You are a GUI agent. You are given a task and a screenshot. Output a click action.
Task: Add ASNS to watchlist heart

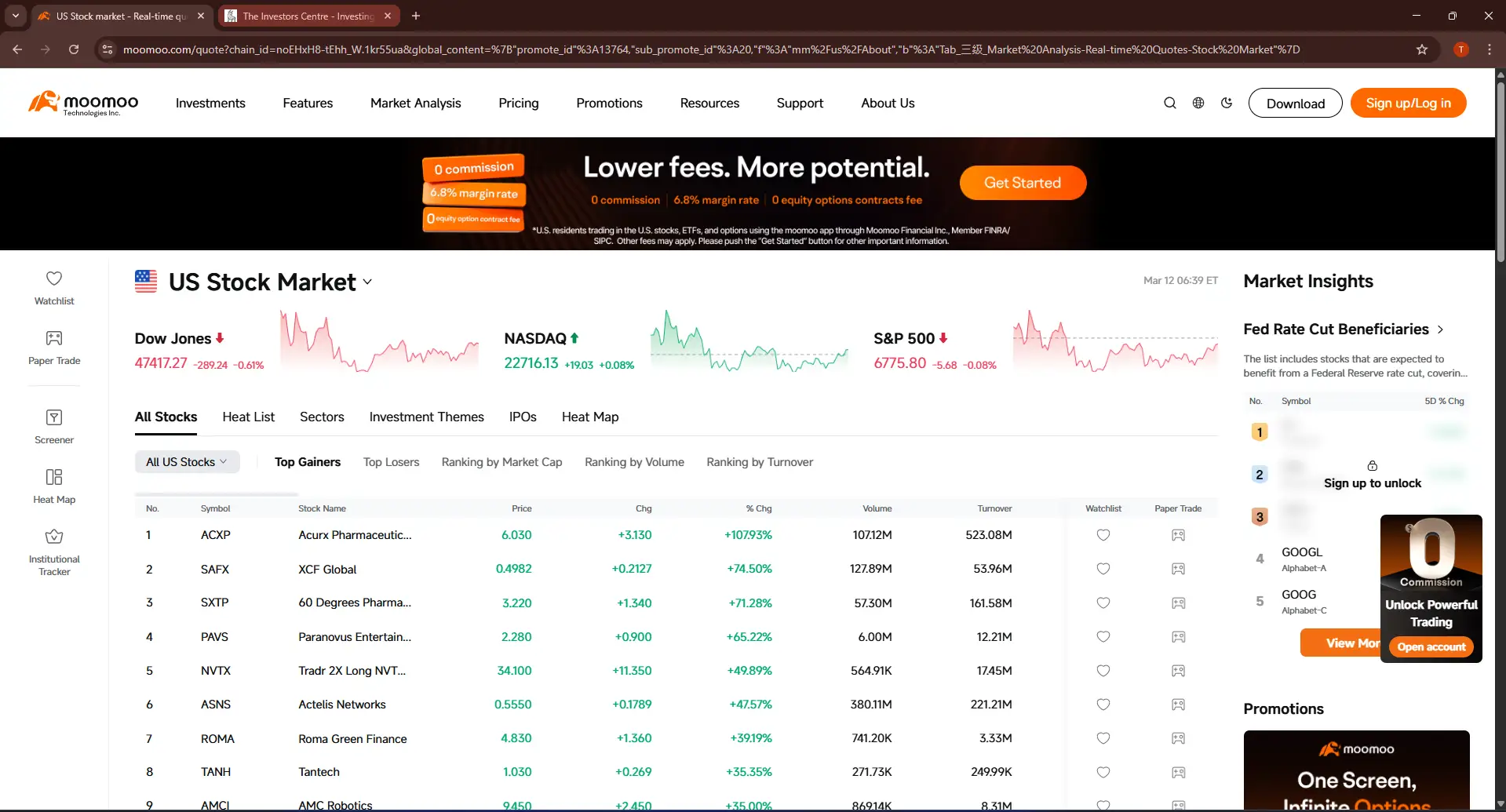tap(1103, 705)
